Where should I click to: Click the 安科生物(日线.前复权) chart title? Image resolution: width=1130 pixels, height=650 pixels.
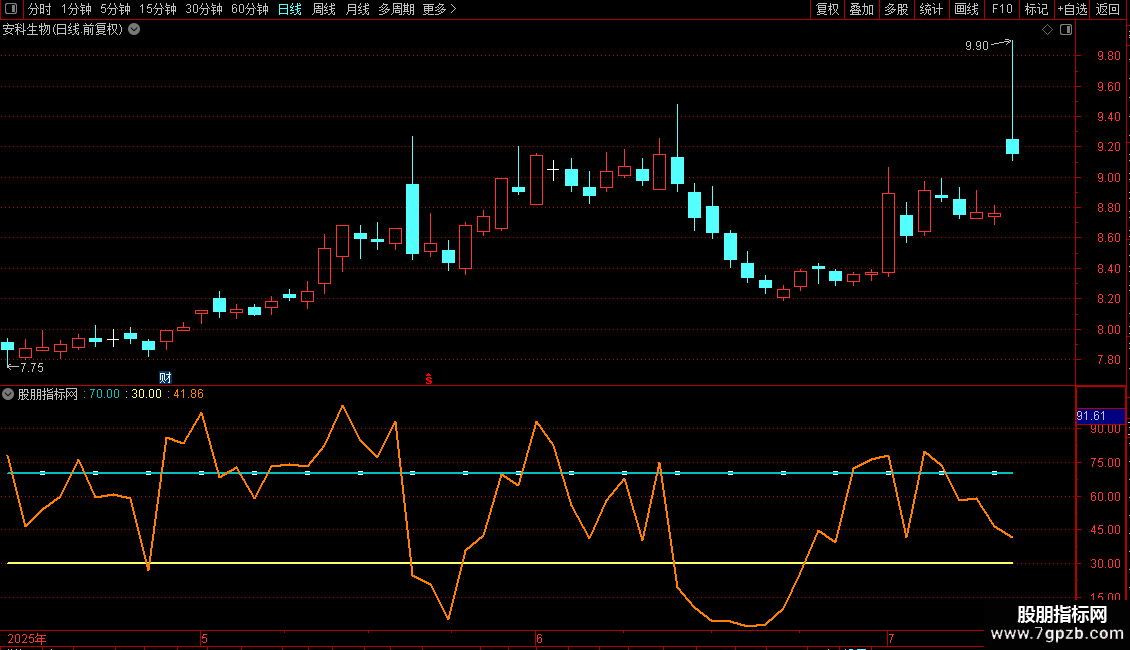pyautogui.click(x=63, y=30)
